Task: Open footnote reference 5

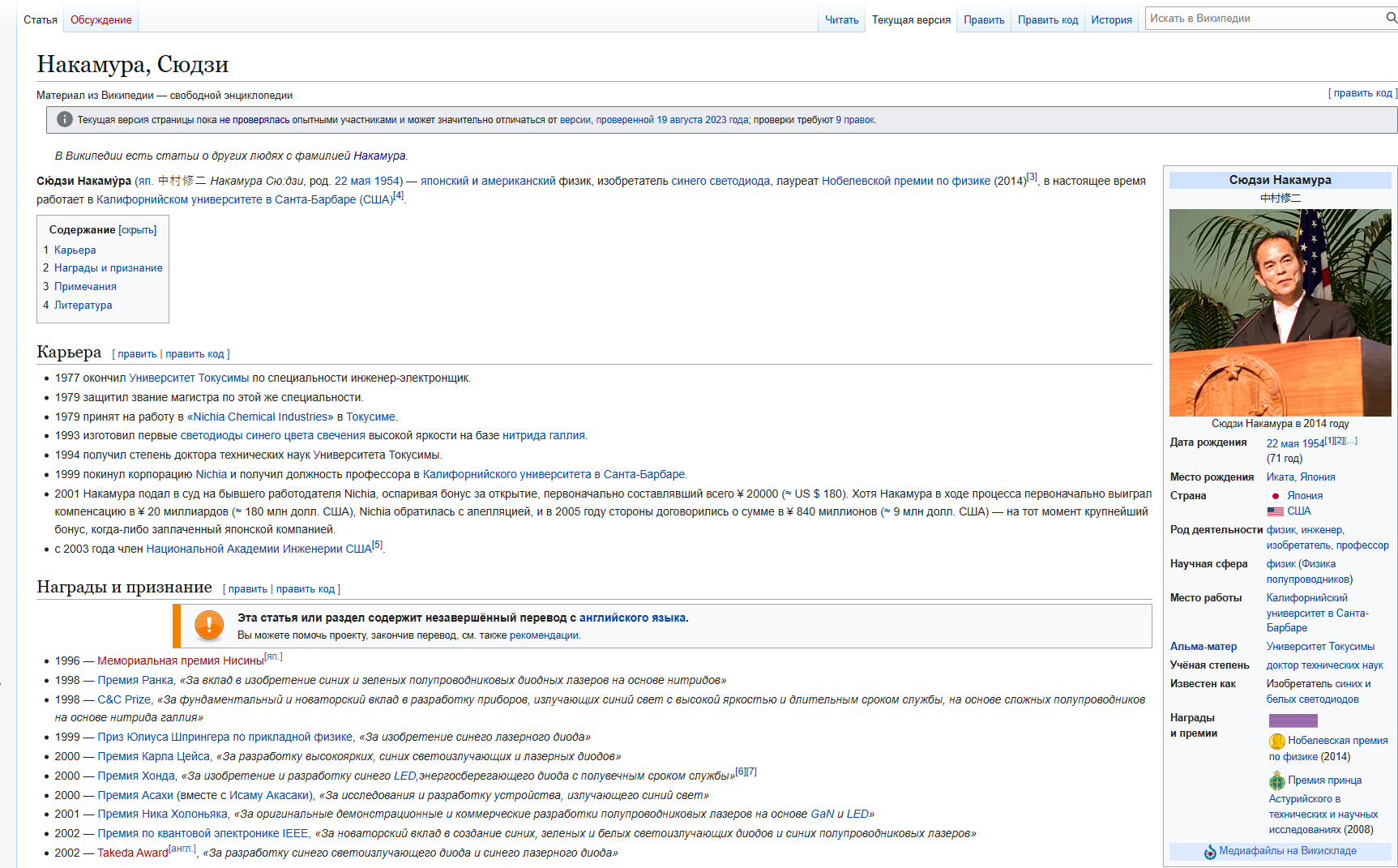Action: point(377,545)
